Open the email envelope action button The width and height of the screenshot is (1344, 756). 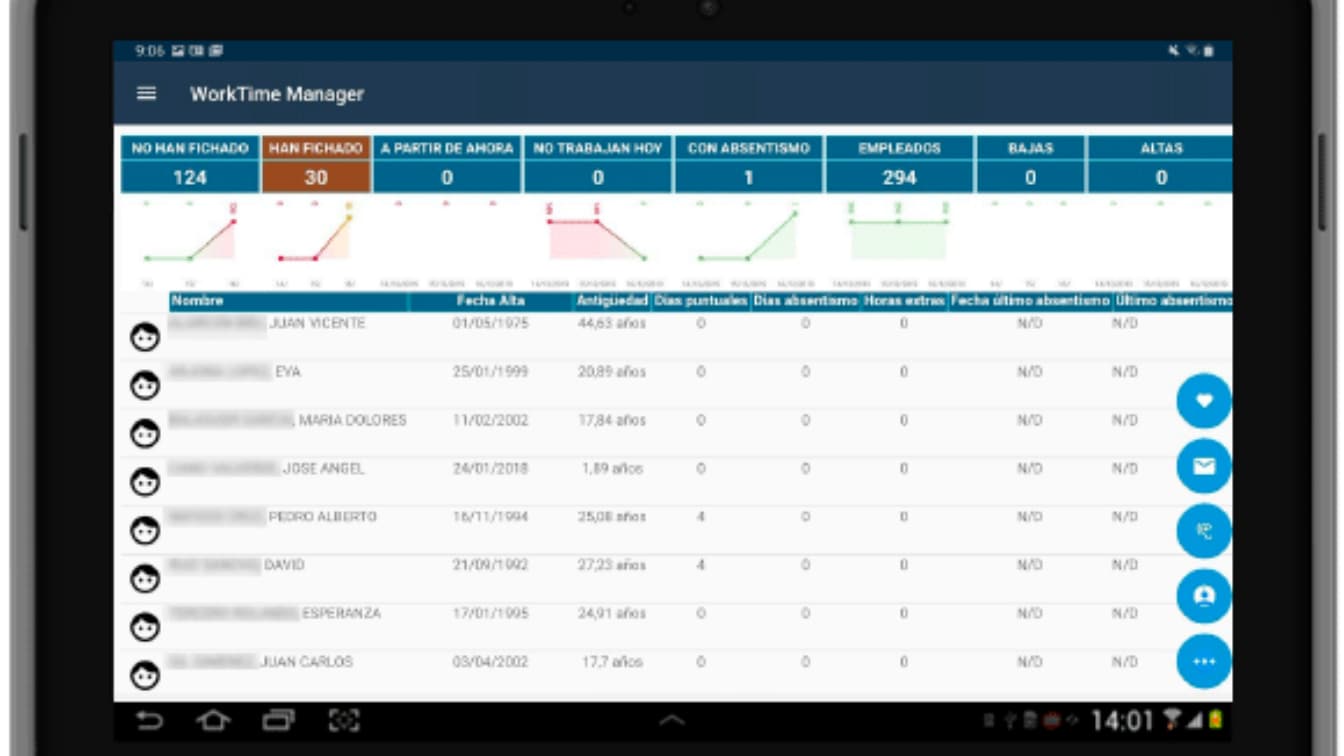click(1205, 464)
